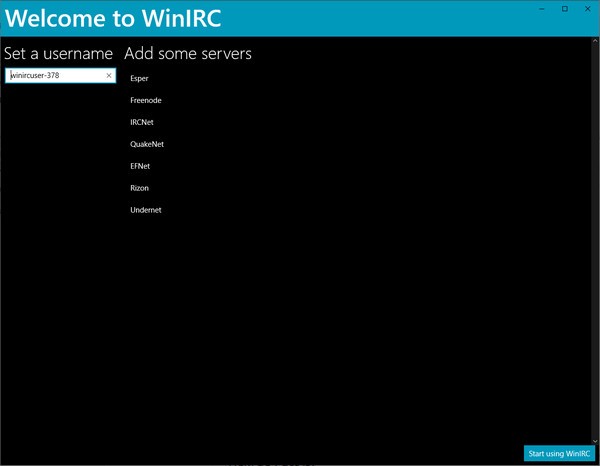Choose QuakeNet from the server list
The image size is (600, 466).
pos(147,144)
